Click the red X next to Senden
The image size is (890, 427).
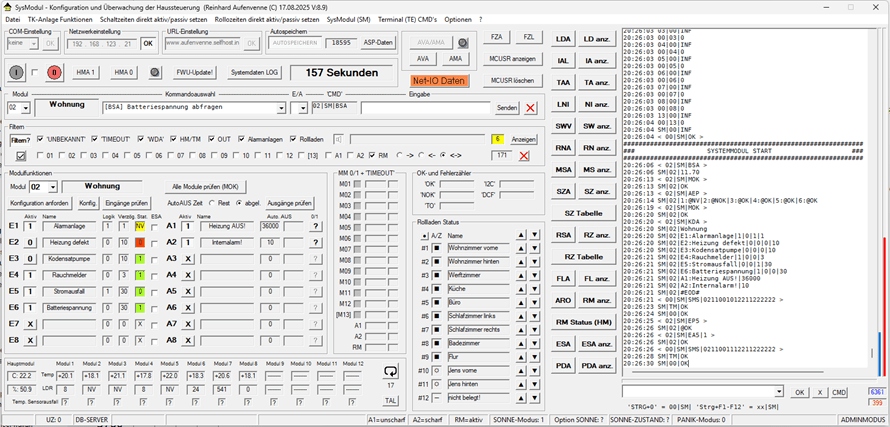[530, 107]
